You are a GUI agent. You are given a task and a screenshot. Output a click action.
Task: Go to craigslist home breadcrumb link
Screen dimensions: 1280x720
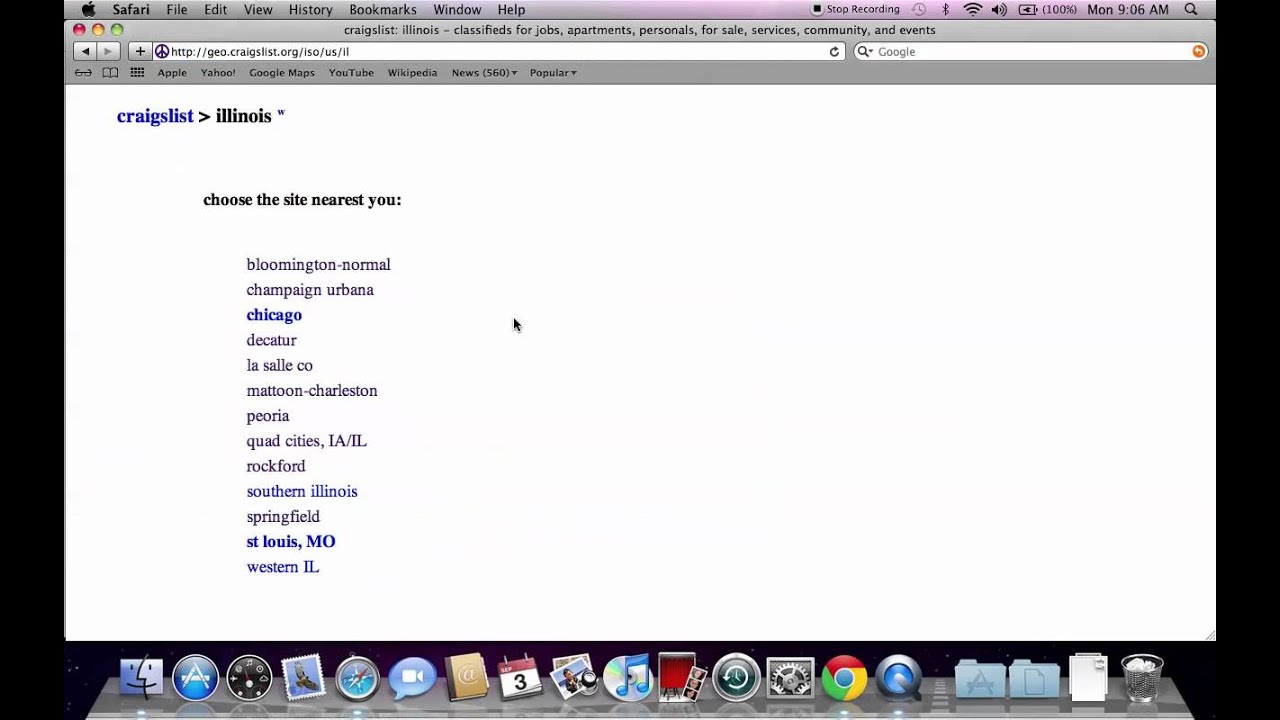pyautogui.click(x=155, y=116)
